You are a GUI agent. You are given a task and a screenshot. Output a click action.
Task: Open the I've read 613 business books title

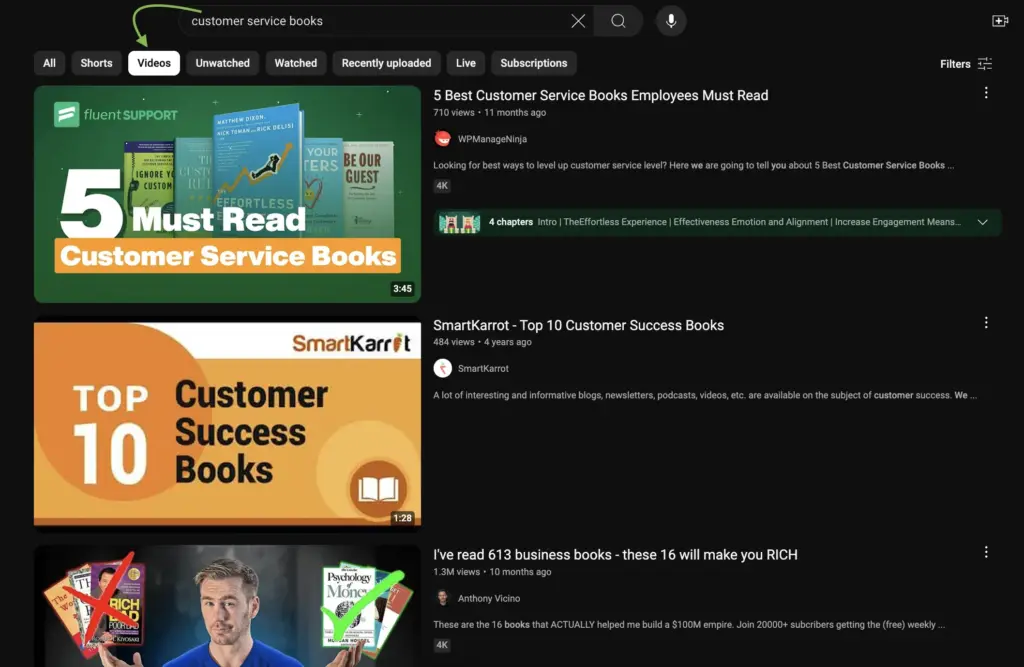coord(615,555)
